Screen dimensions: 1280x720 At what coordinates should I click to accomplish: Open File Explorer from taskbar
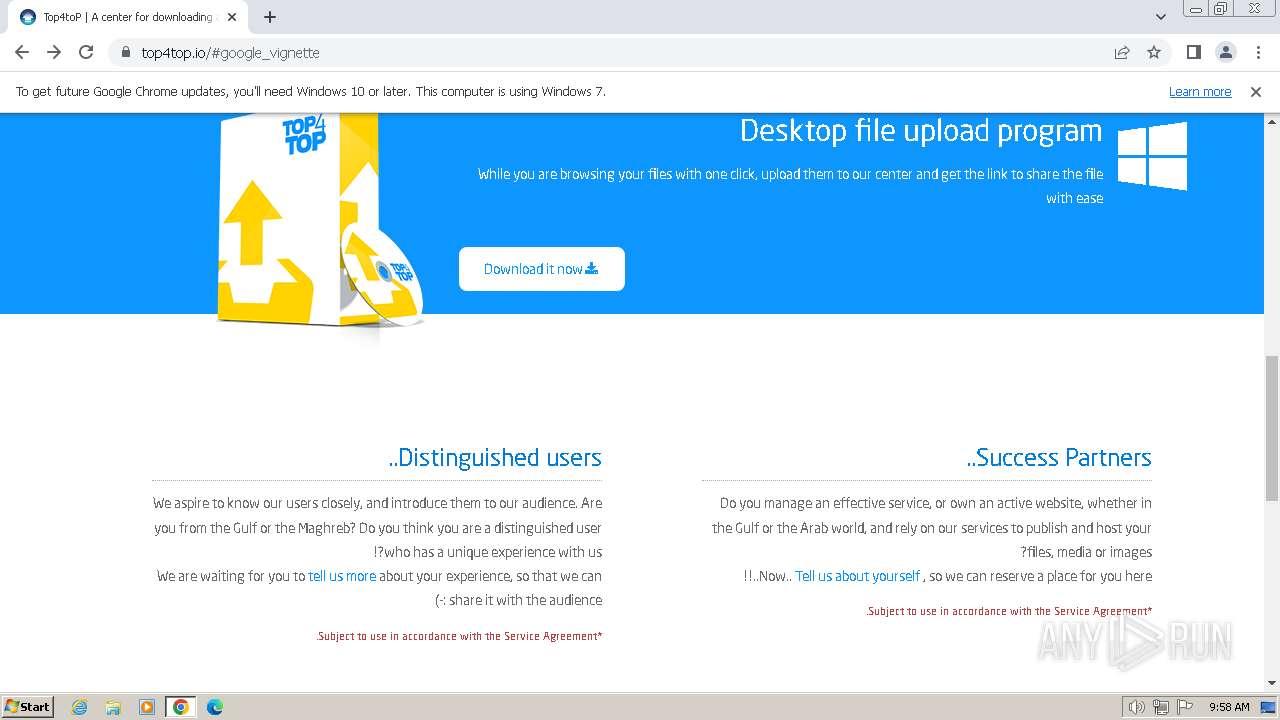113,707
